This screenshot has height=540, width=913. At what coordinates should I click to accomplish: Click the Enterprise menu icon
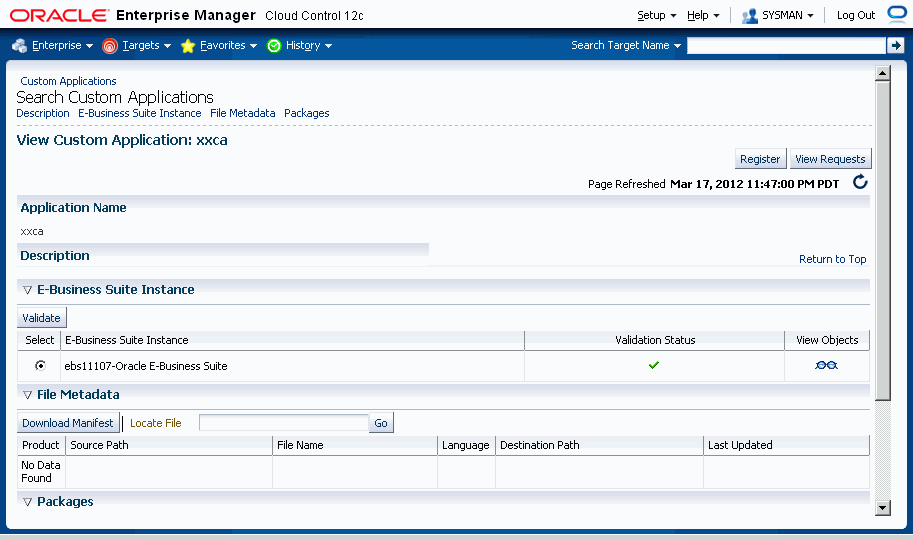[x=19, y=45]
